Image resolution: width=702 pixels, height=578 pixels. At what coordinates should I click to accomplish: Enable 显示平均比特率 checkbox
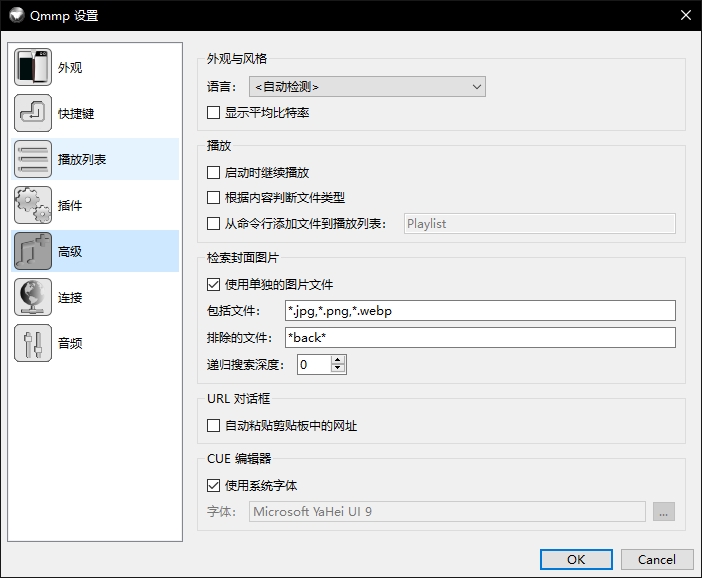(x=214, y=112)
